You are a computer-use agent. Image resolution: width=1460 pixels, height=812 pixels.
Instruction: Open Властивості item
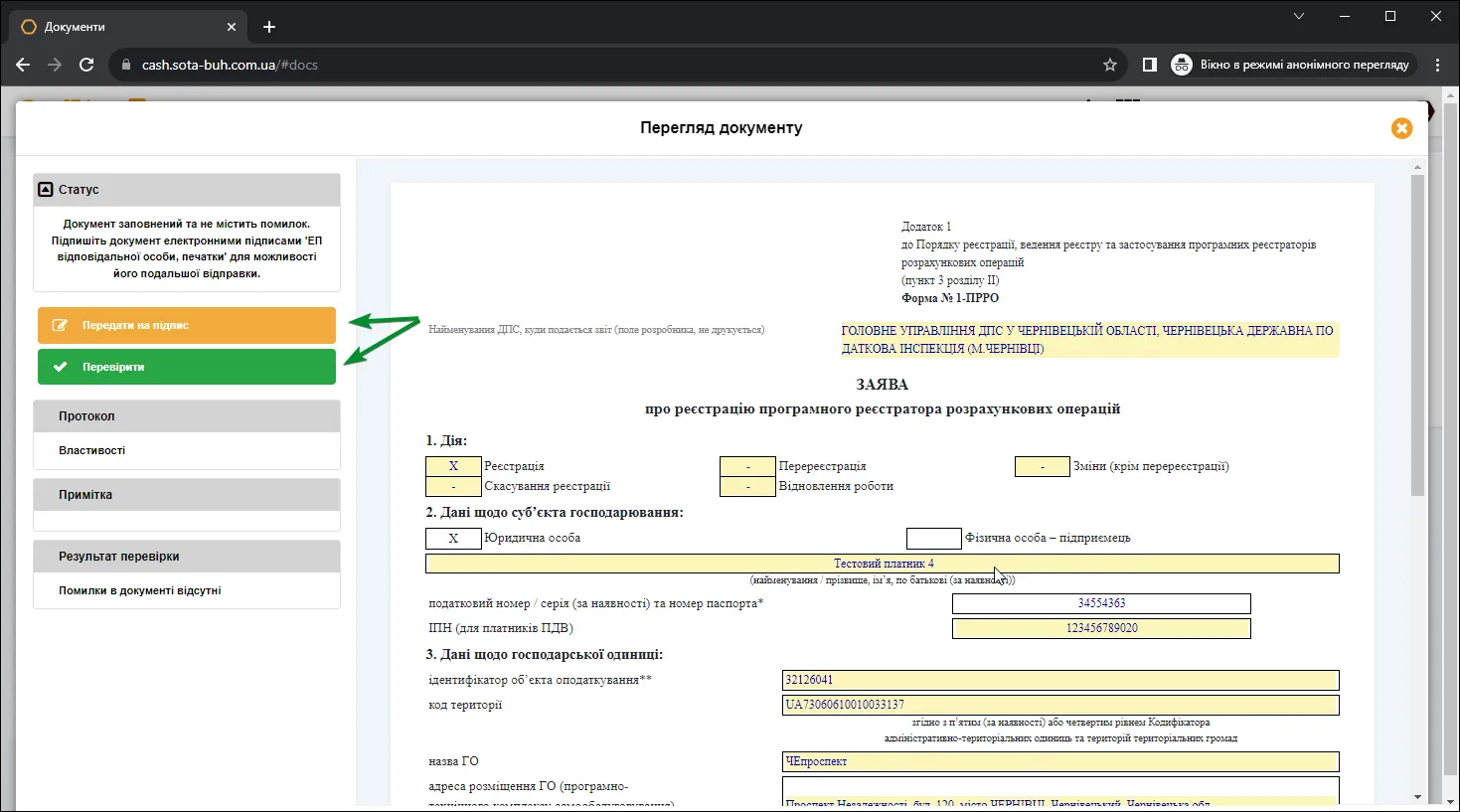(91, 450)
